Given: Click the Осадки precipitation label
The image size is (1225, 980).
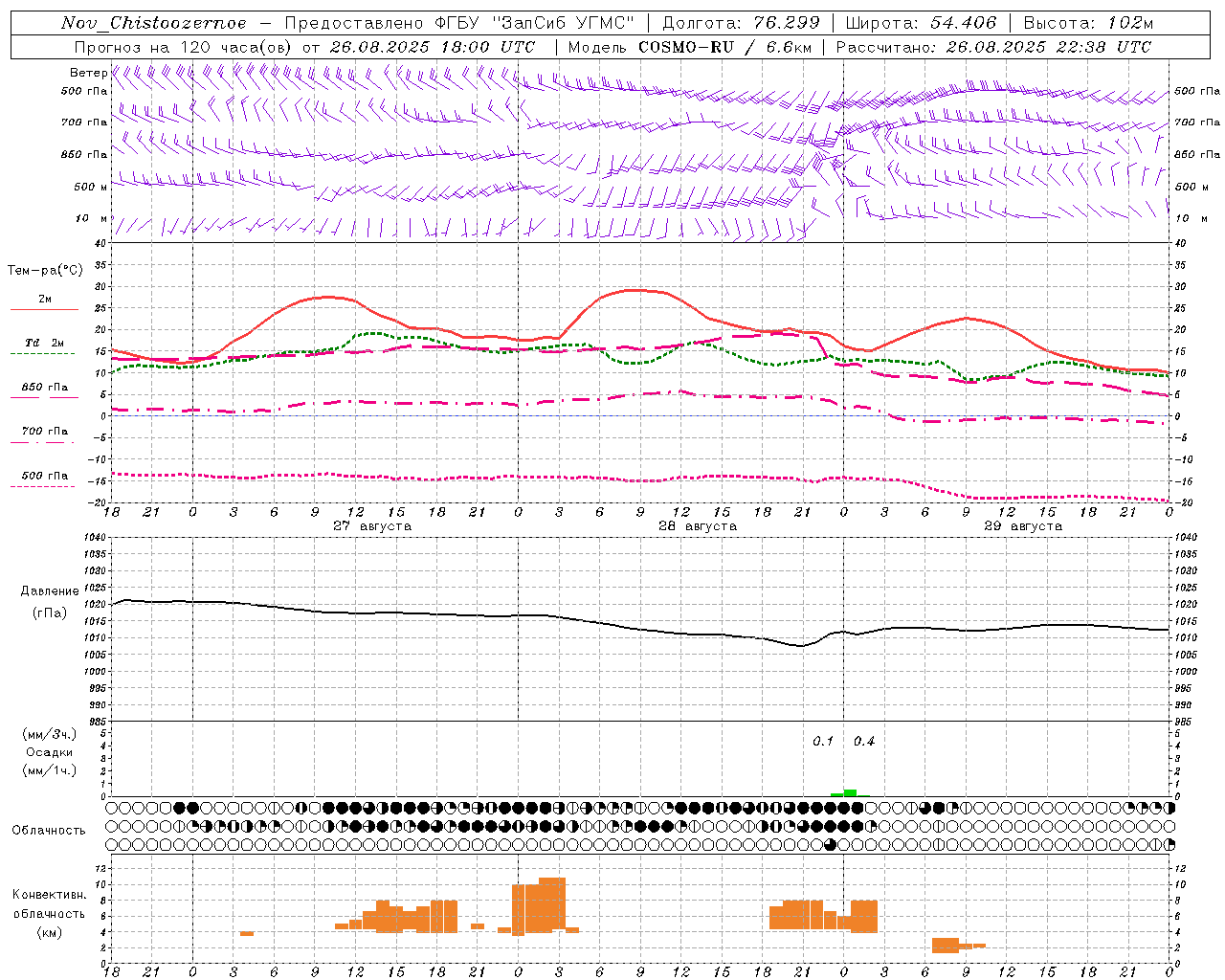Looking at the screenshot, I should 50,752.
